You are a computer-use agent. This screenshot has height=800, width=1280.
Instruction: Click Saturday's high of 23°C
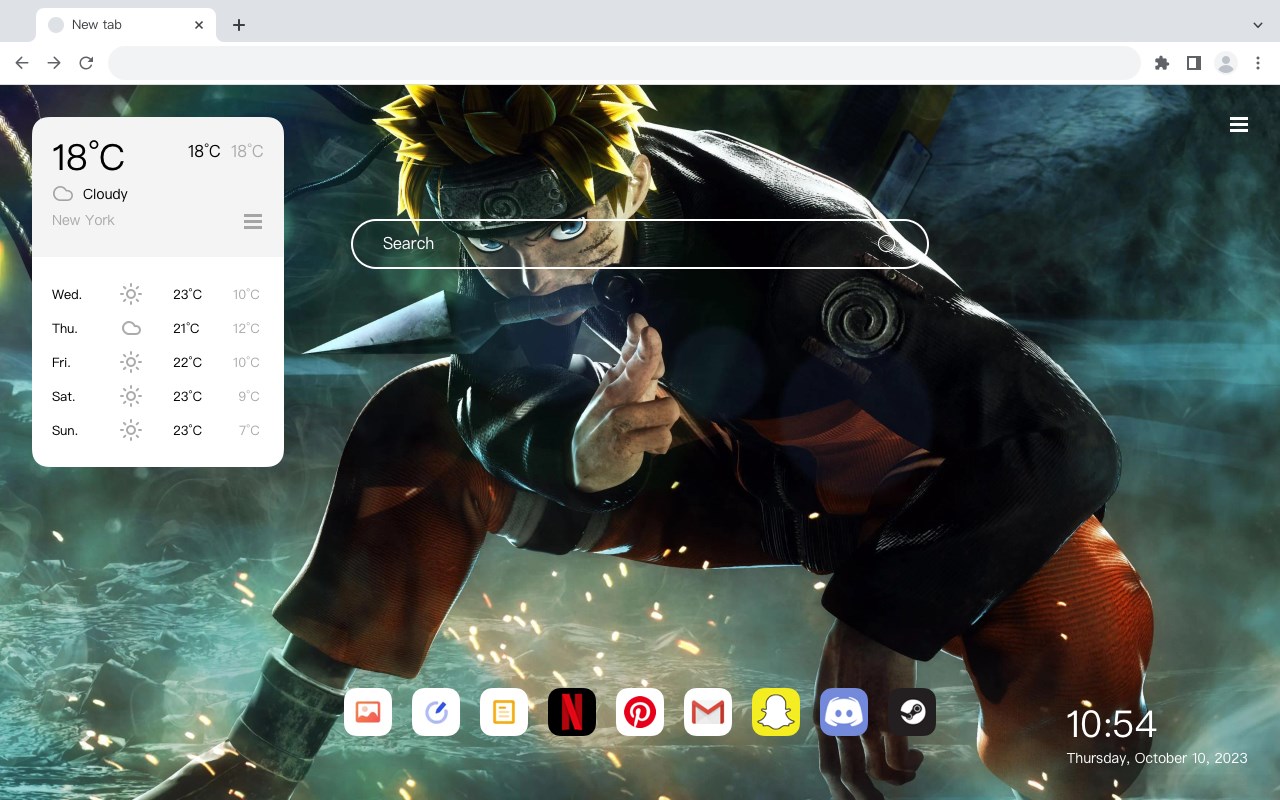[x=187, y=396]
